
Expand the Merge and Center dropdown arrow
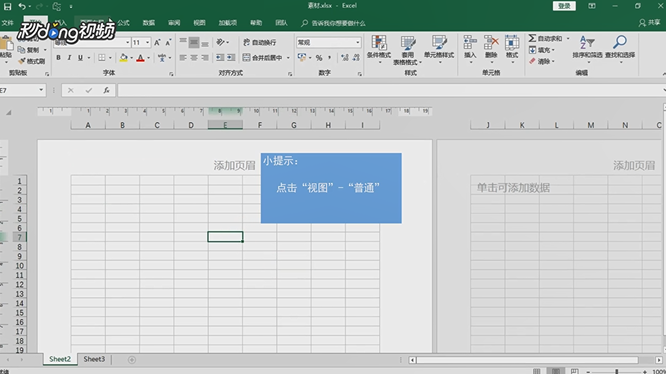288,58
